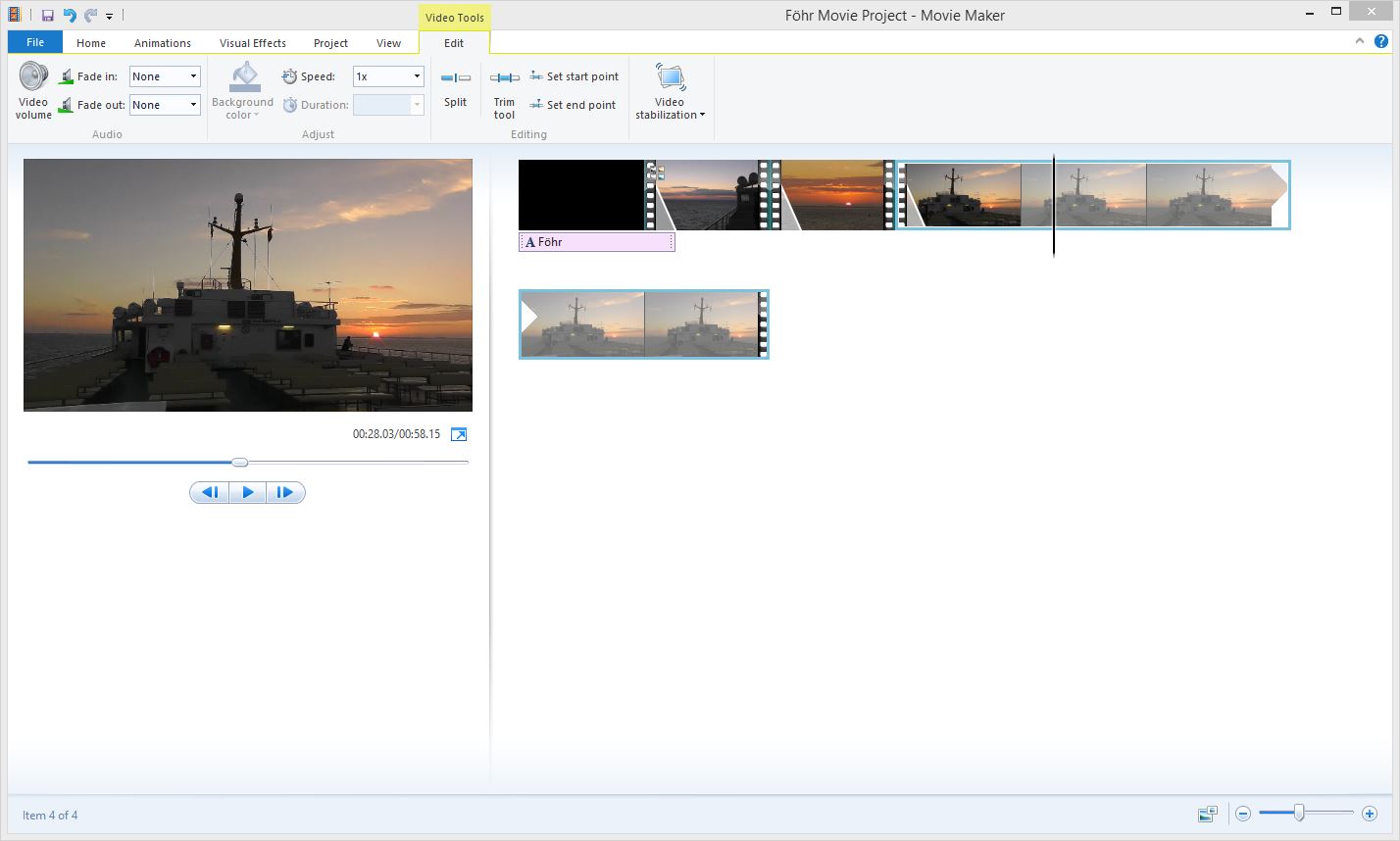Click the Split tool icon
1400x841 pixels.
(x=455, y=78)
